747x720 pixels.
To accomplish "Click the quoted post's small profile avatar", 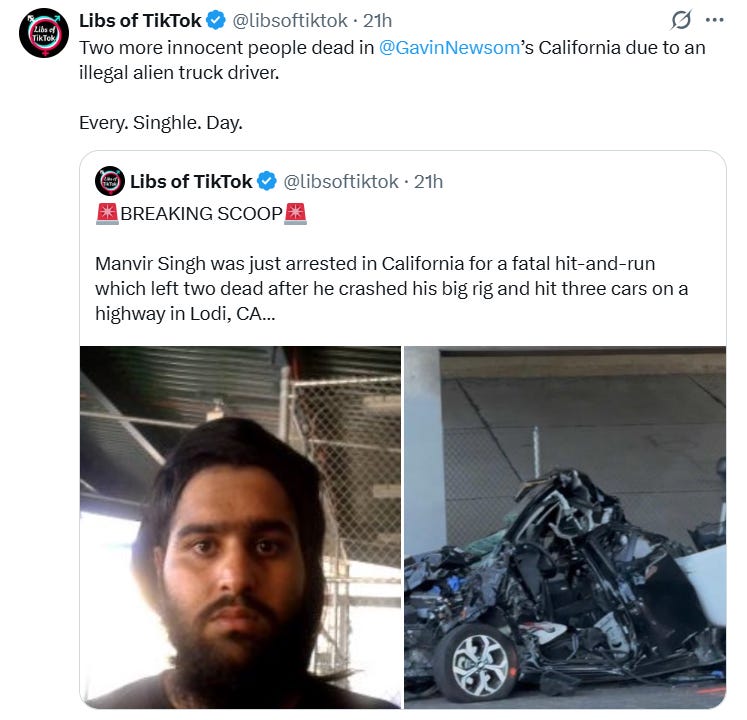I will [x=110, y=181].
